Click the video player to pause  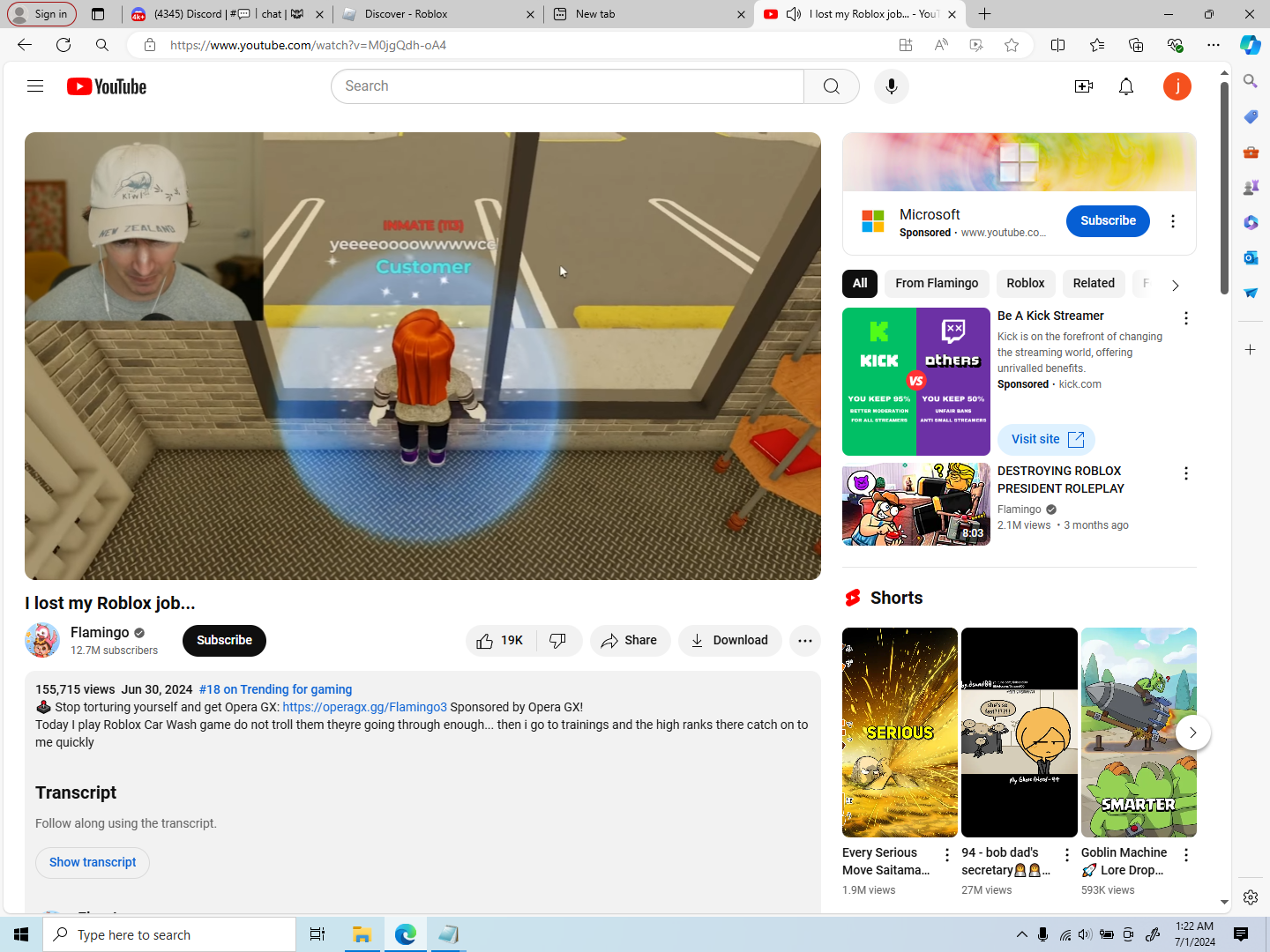coord(422,356)
